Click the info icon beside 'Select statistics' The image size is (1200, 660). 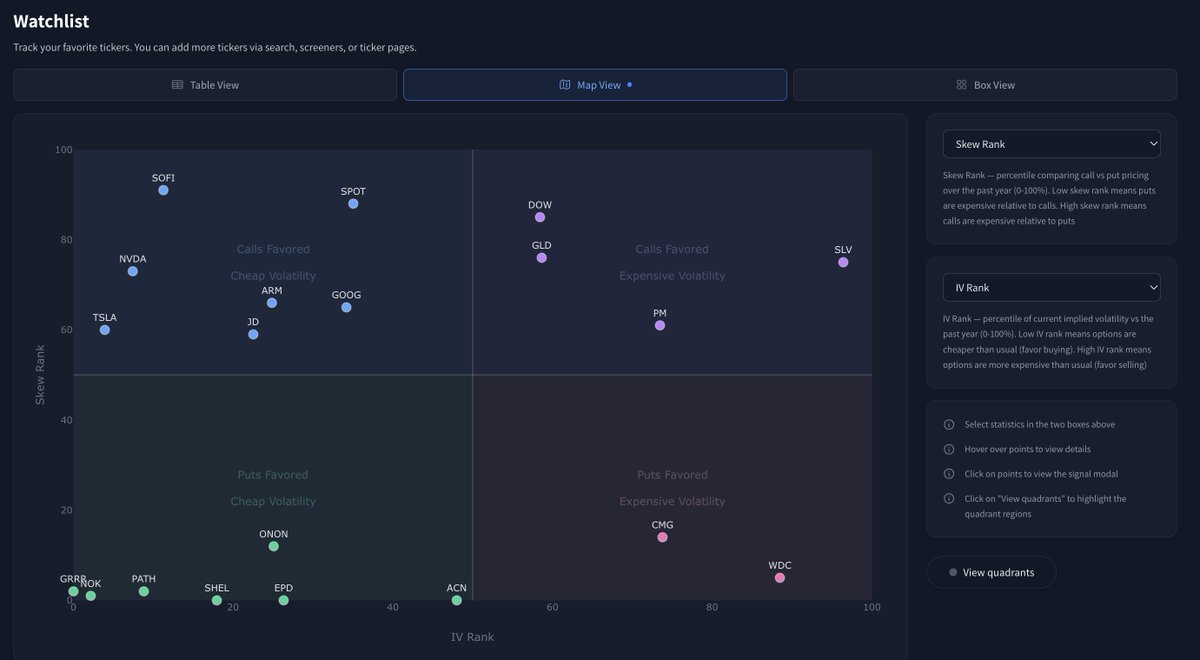click(x=949, y=424)
